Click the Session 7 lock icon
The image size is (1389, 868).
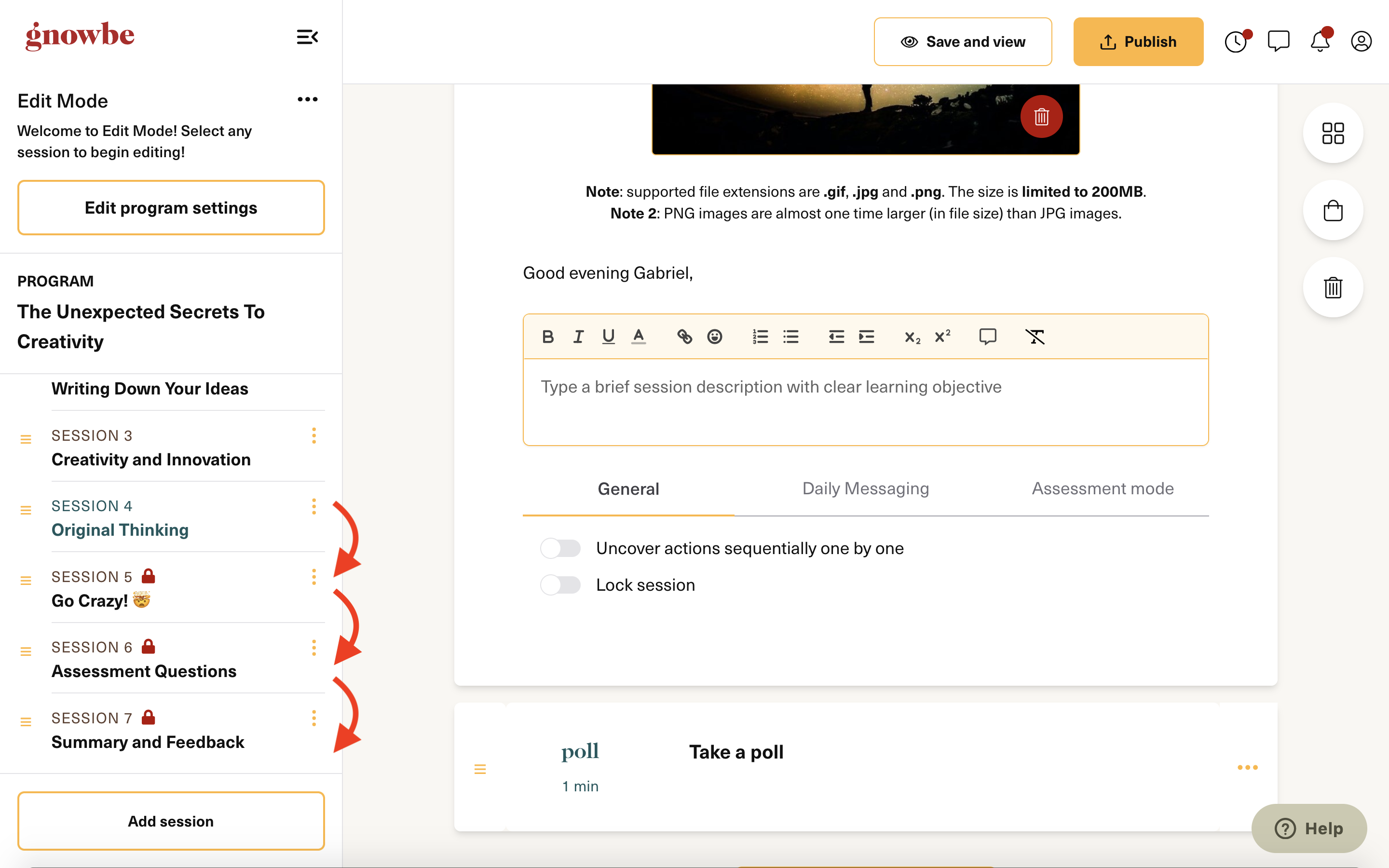(x=149, y=717)
